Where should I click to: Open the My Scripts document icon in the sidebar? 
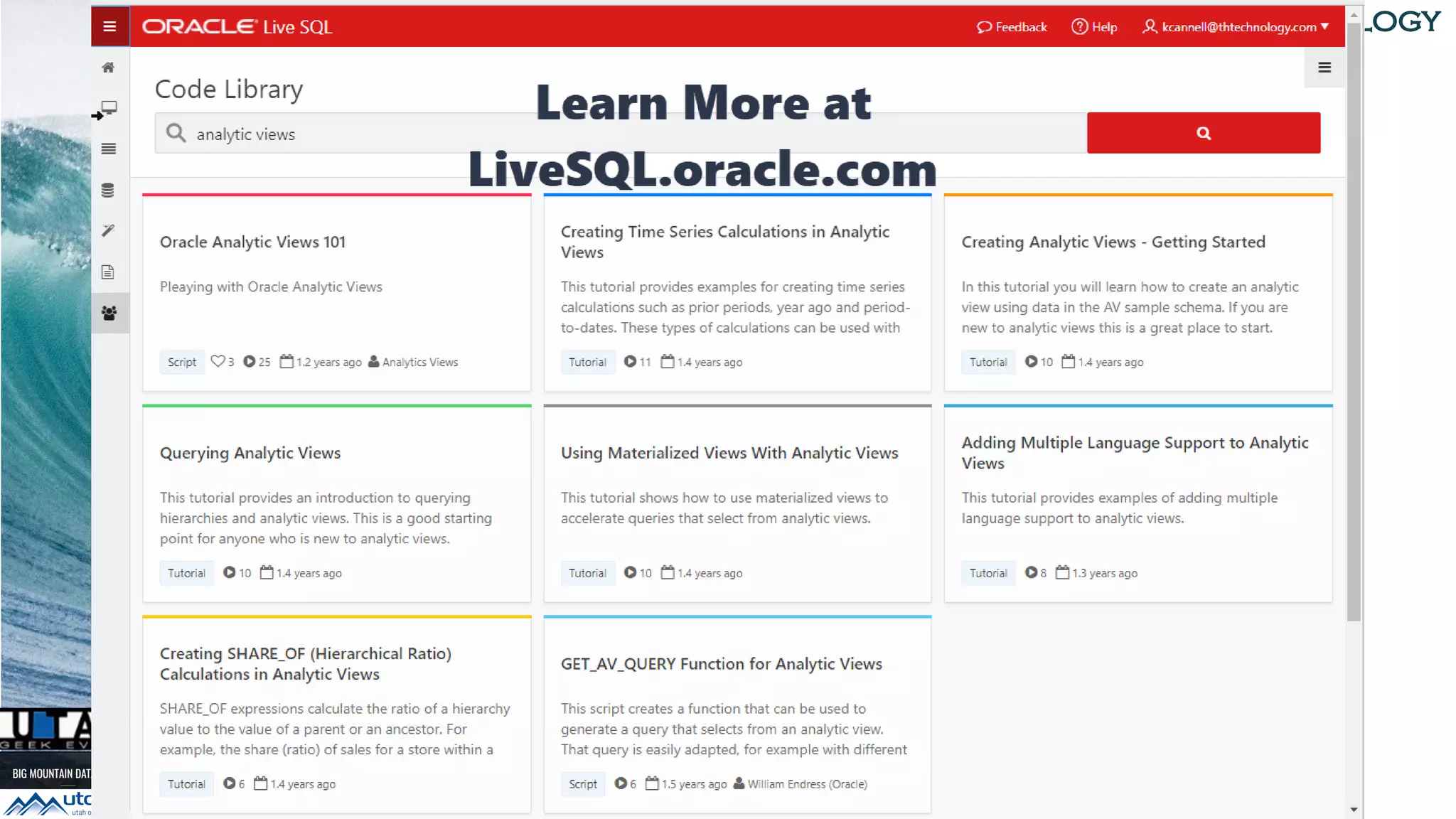[108, 272]
